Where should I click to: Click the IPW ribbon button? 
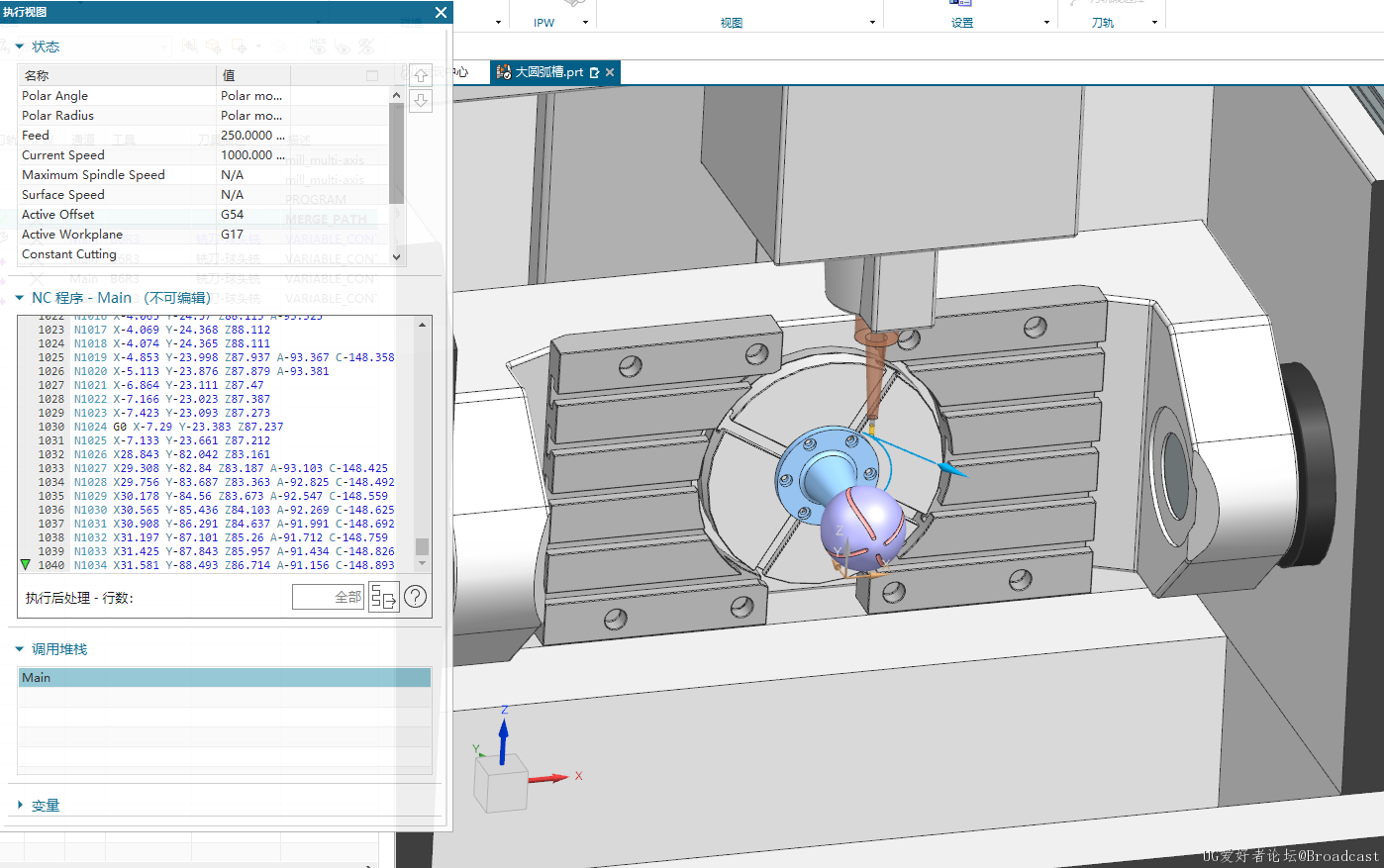[544, 22]
